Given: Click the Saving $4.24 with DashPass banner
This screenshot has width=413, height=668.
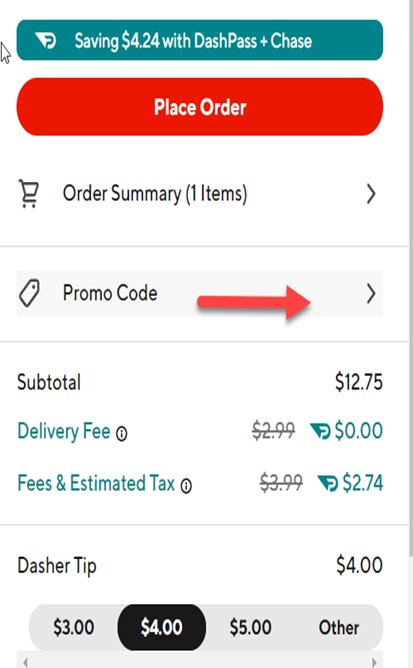Looking at the screenshot, I should (199, 40).
